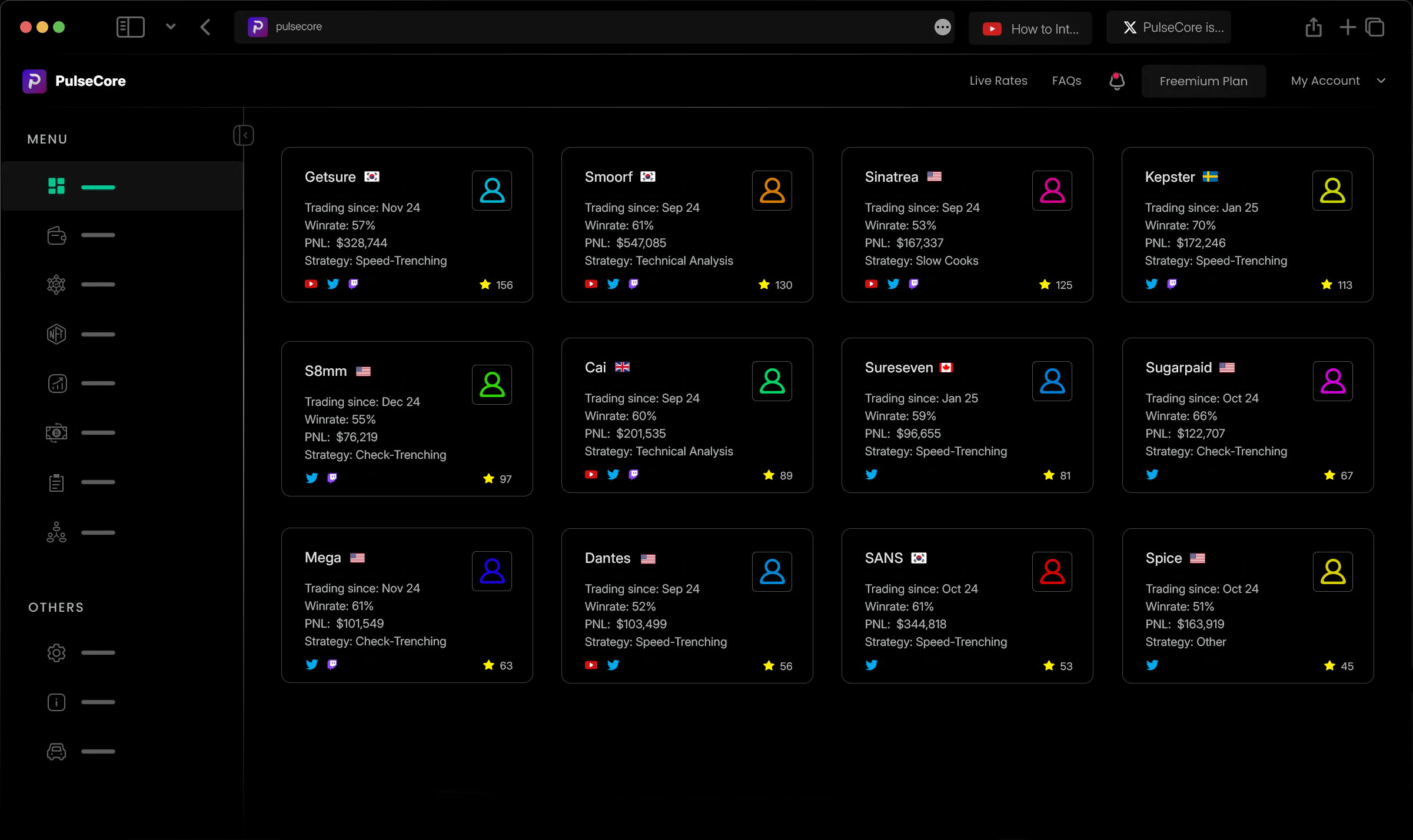Open Kepster's Twitter icon
This screenshot has width=1413, height=840.
[x=1152, y=284]
